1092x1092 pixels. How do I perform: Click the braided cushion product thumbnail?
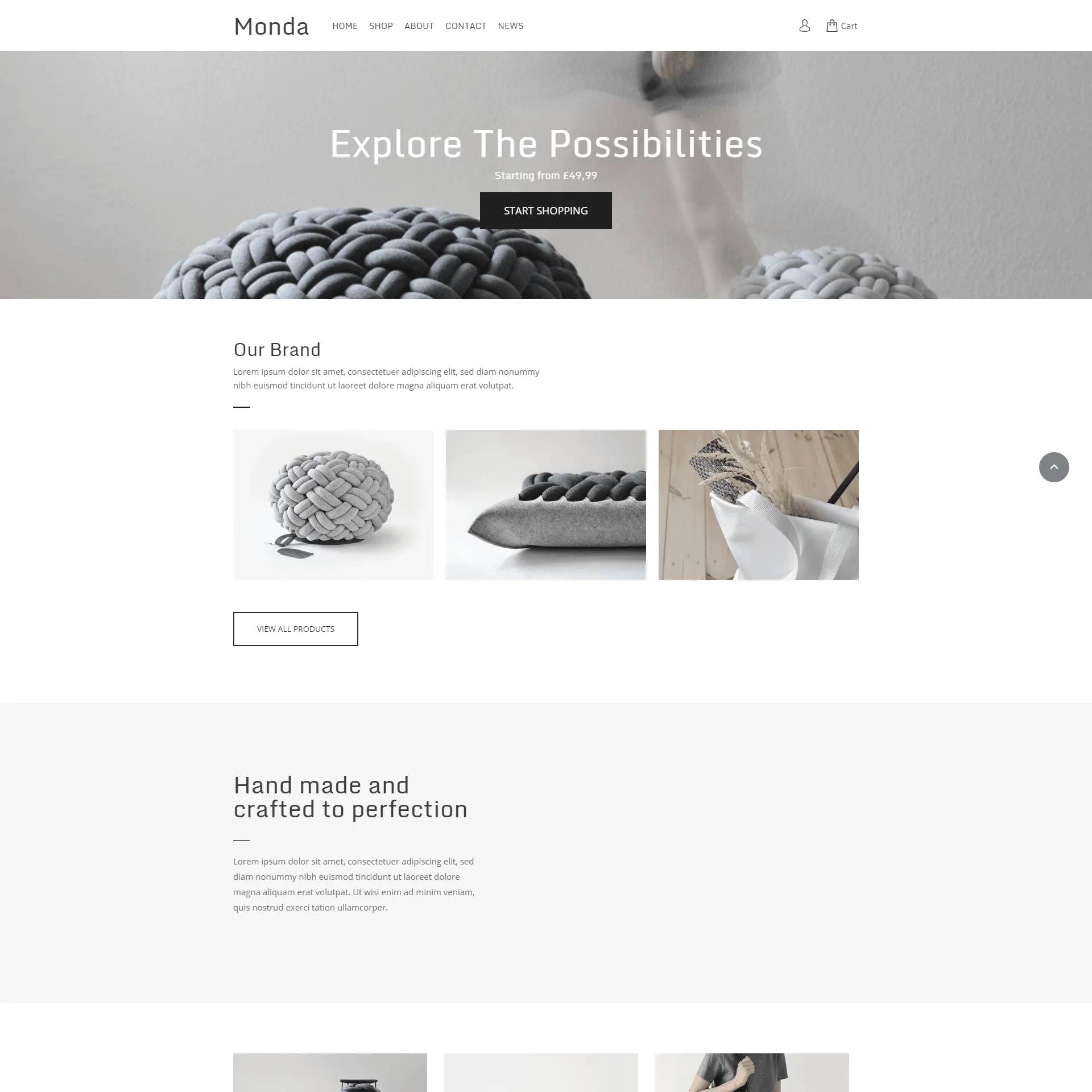pyautogui.click(x=546, y=504)
